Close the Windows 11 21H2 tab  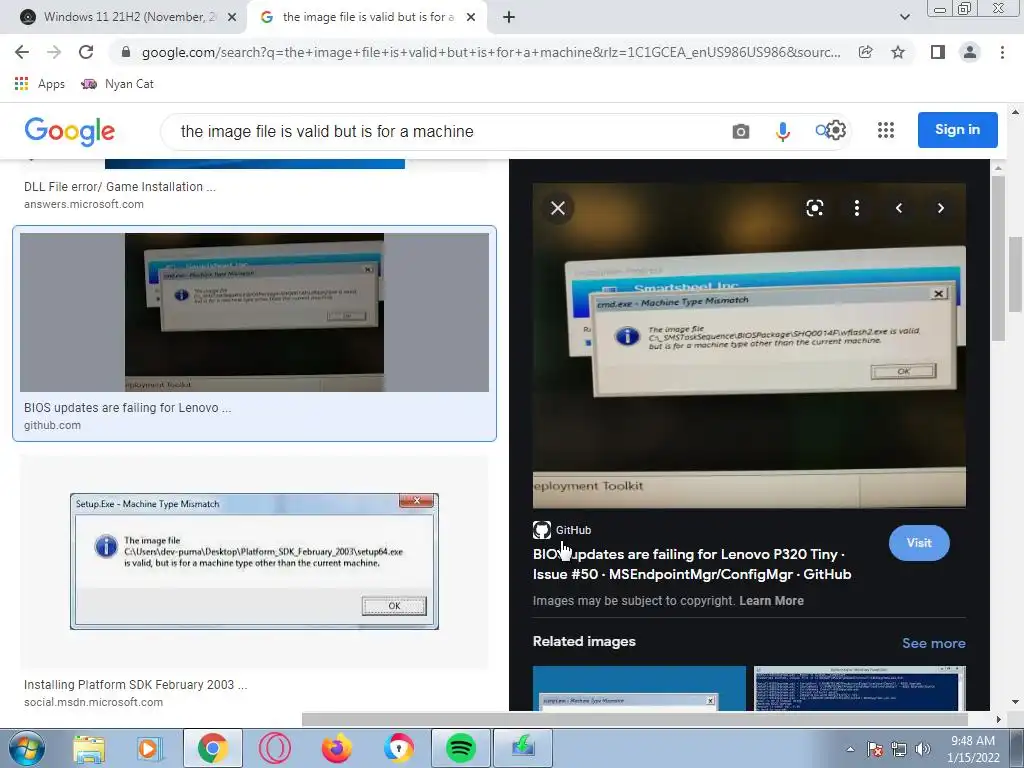[x=232, y=18]
